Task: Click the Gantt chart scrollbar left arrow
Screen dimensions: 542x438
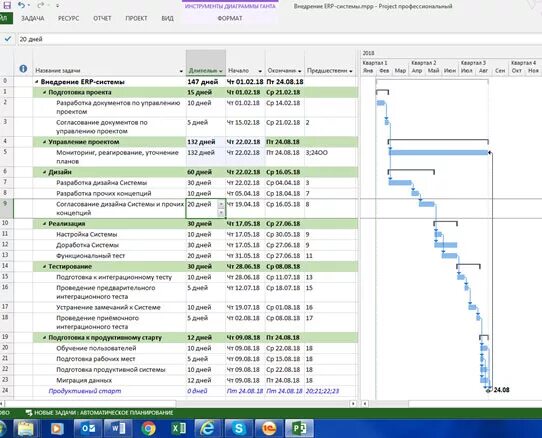Action: coord(365,403)
